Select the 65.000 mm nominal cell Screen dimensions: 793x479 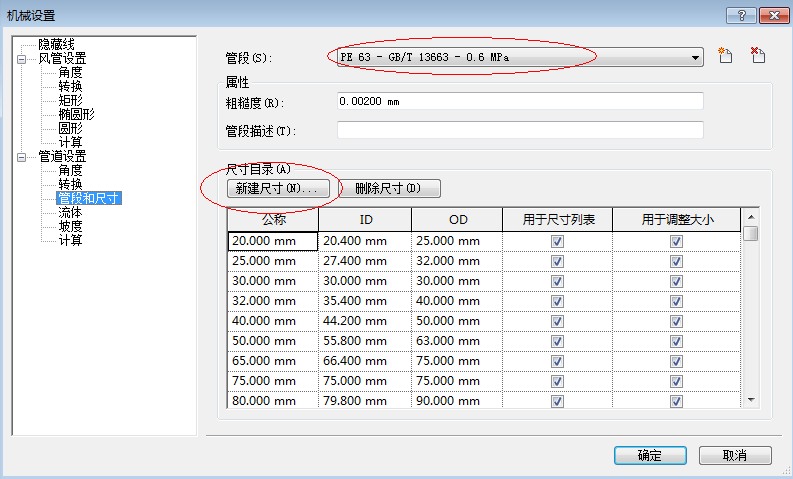(x=273, y=361)
